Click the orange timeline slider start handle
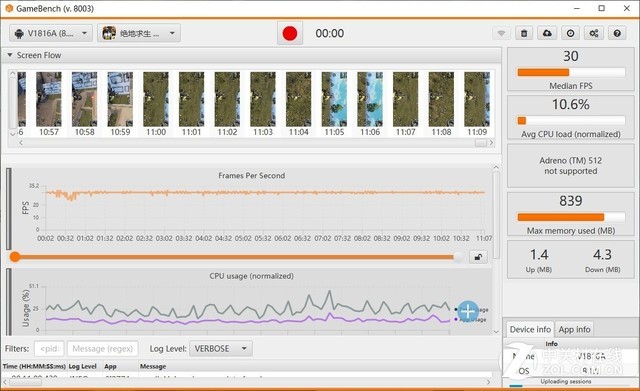This screenshot has width=640, height=391. click(x=15, y=257)
